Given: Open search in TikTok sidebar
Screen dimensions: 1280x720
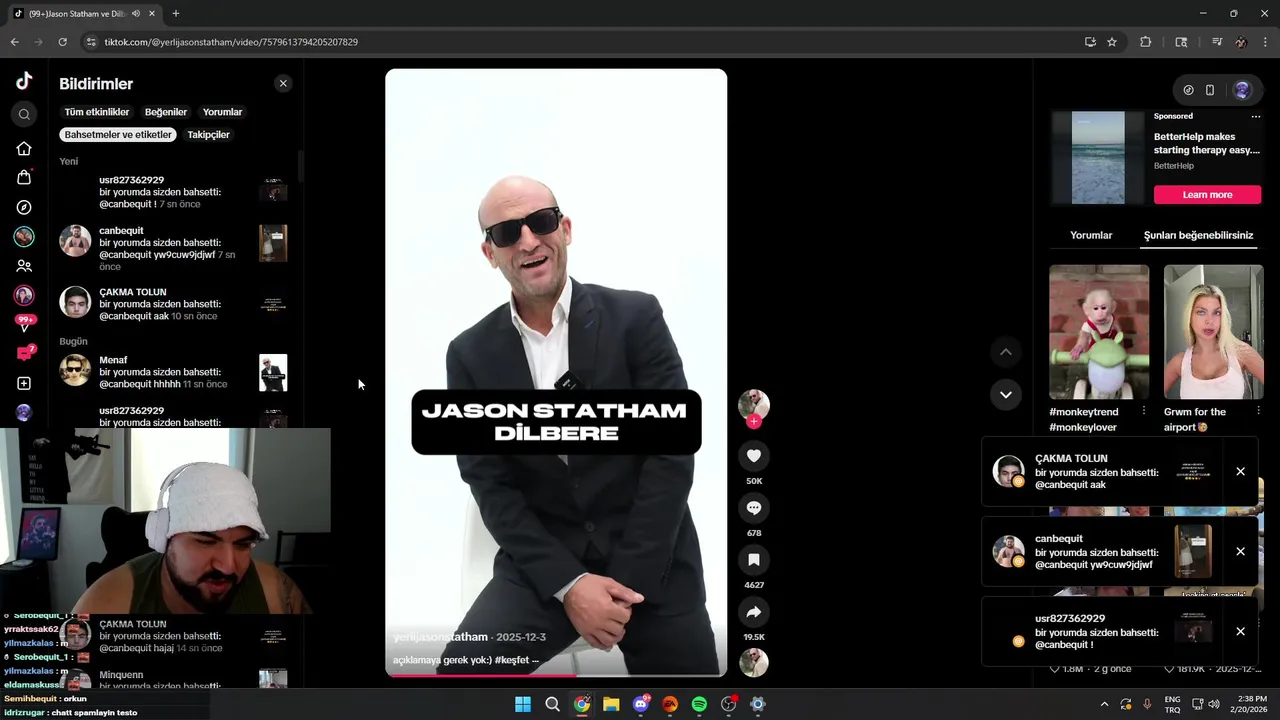Looking at the screenshot, I should [24, 114].
